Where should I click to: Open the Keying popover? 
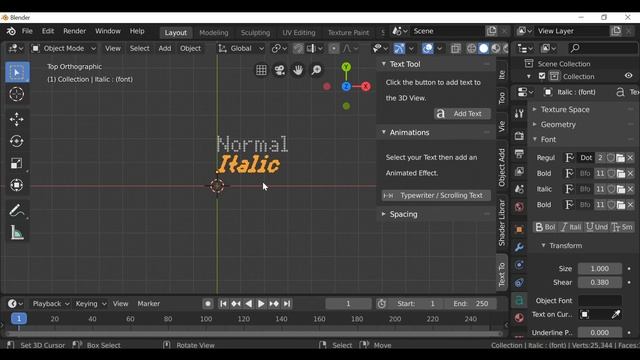pos(91,304)
